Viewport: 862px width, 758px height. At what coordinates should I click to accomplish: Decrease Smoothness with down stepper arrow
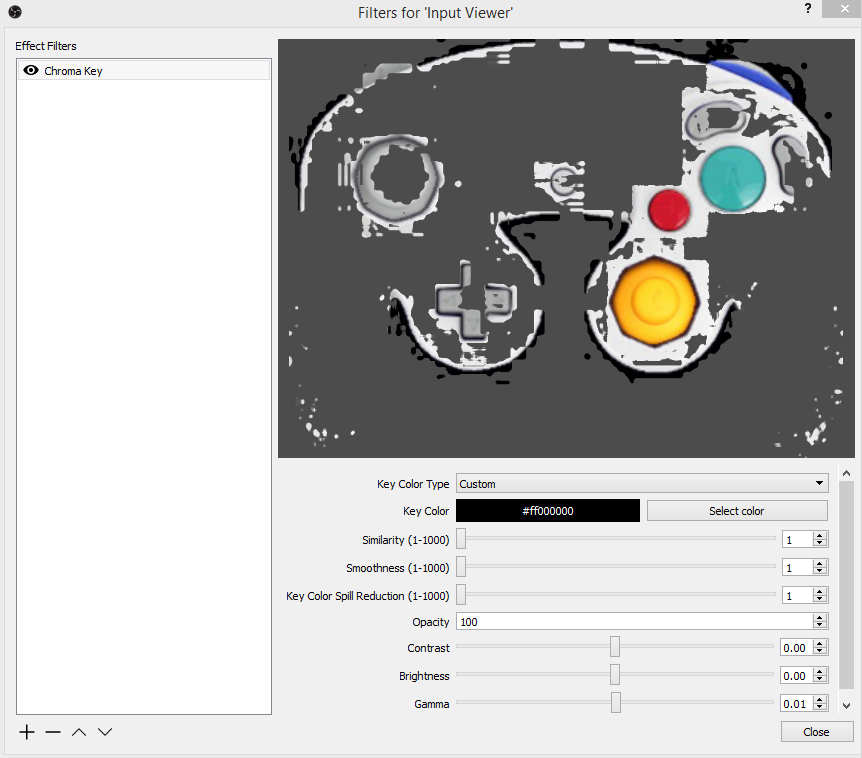point(820,572)
